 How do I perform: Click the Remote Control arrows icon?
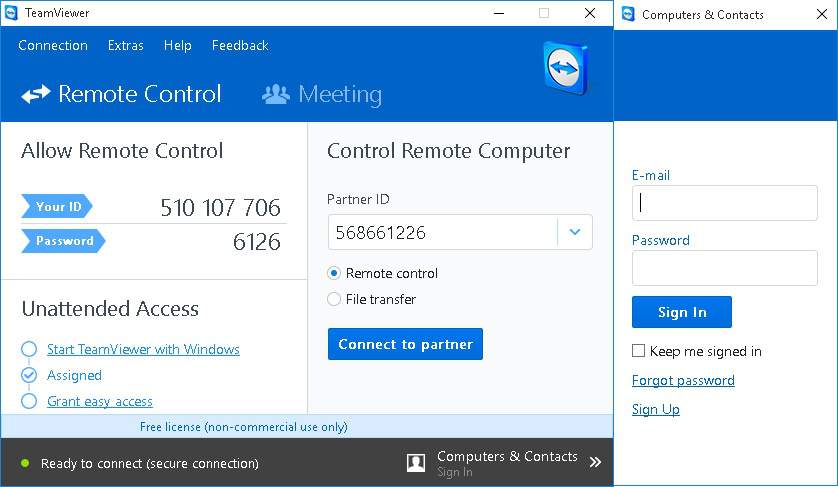tap(36, 95)
